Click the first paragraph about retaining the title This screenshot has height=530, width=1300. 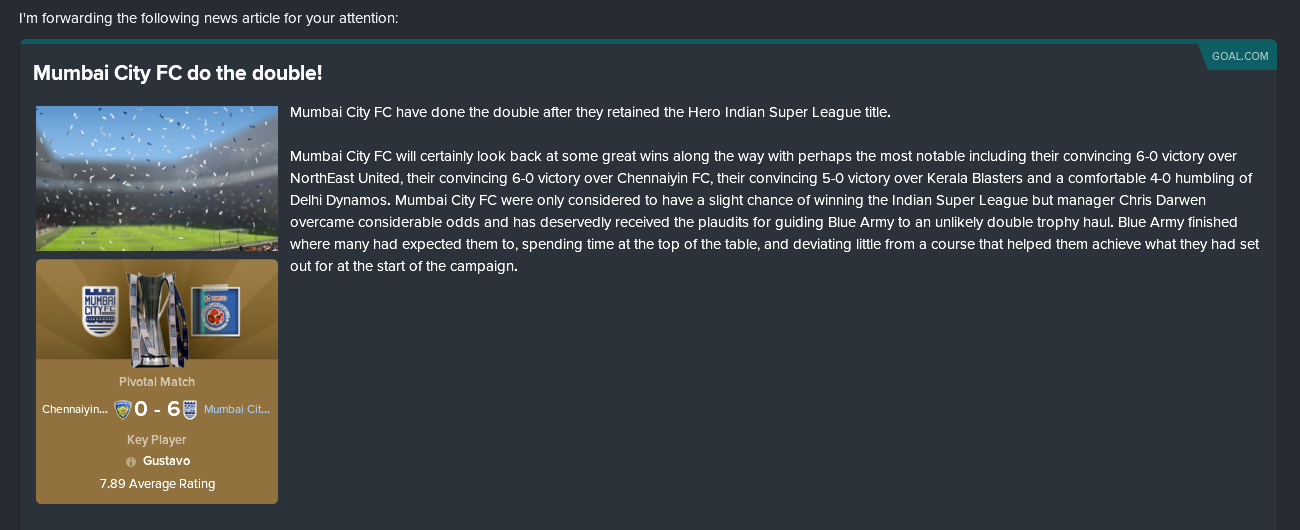590,112
